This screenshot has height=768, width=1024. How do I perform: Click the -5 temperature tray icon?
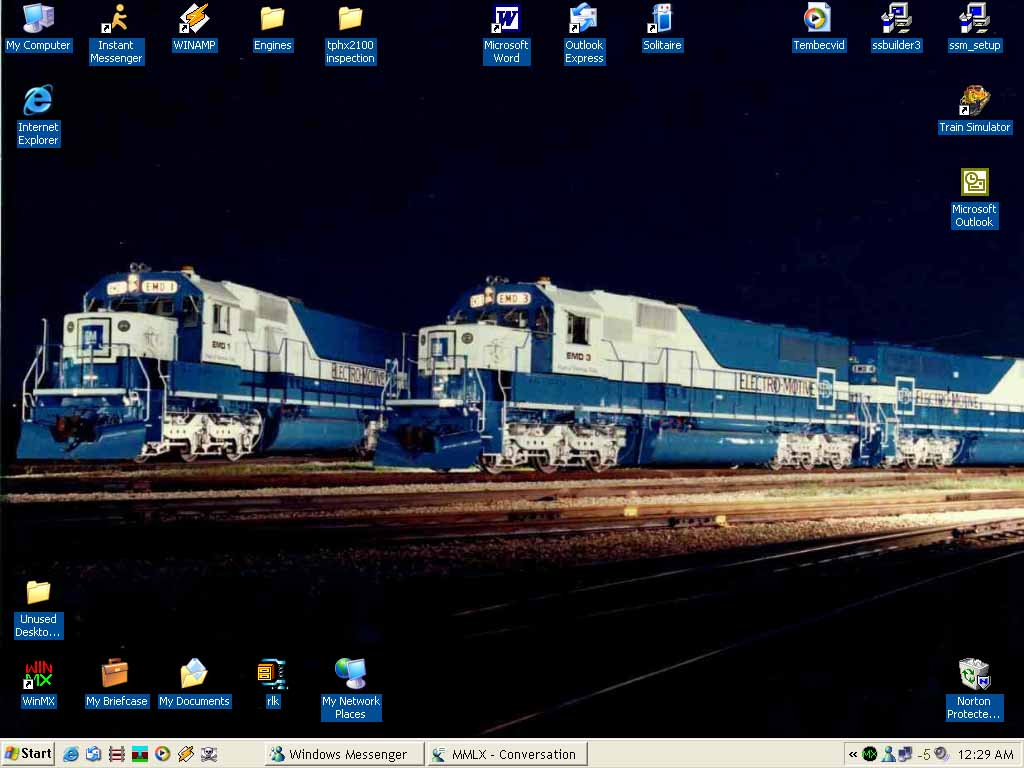click(923, 754)
